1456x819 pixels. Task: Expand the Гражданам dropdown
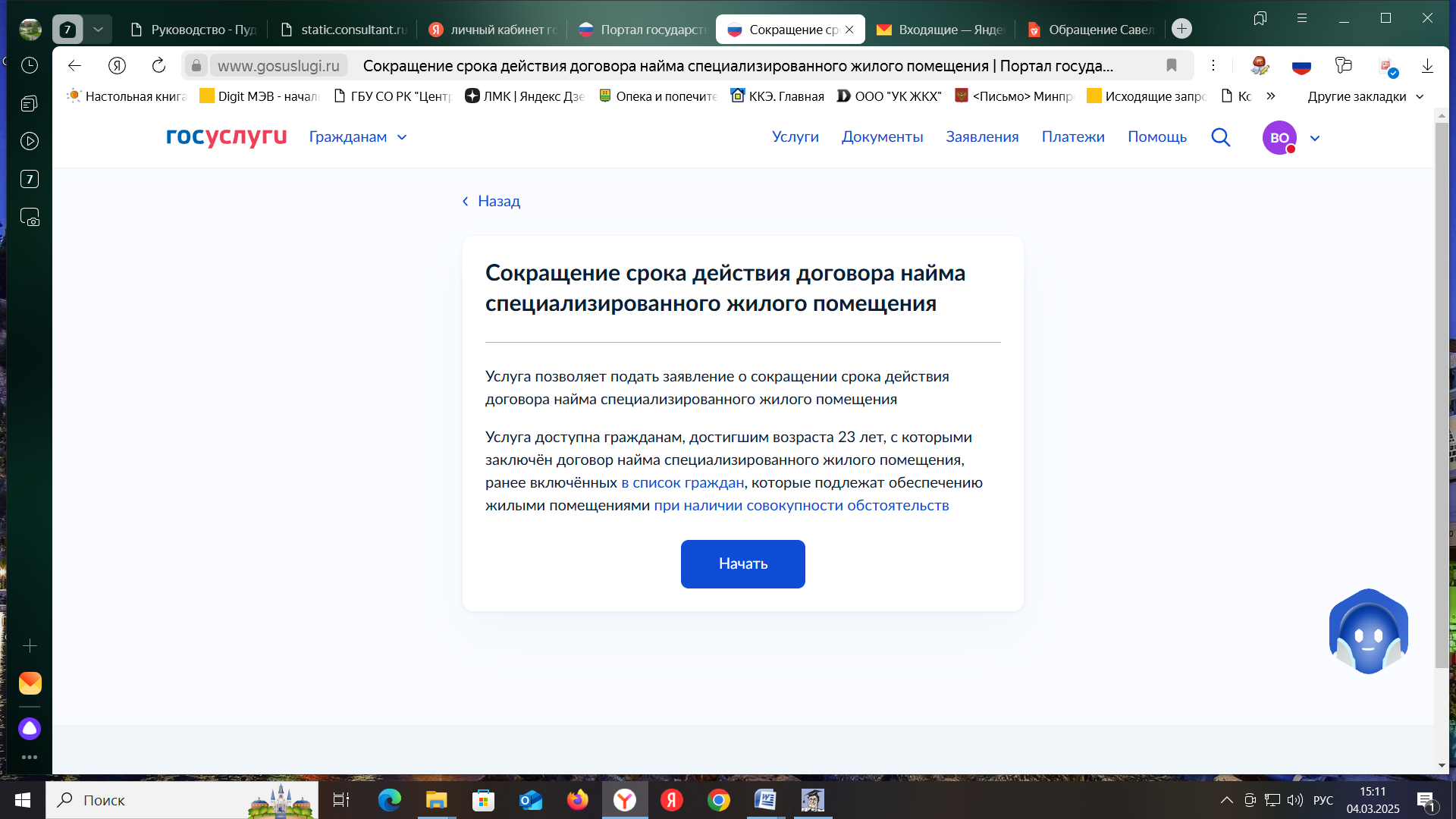358,137
